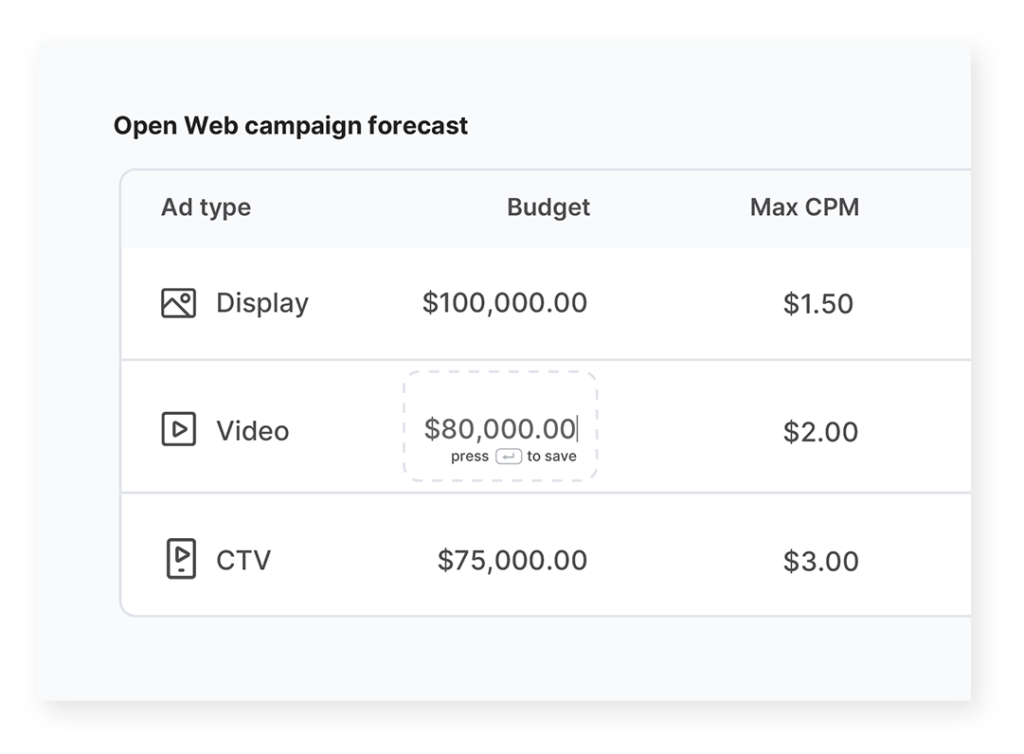The width and height of the screenshot is (1024, 754).
Task: Select the $3.00 Max CPM for CTV
Action: coord(822,560)
